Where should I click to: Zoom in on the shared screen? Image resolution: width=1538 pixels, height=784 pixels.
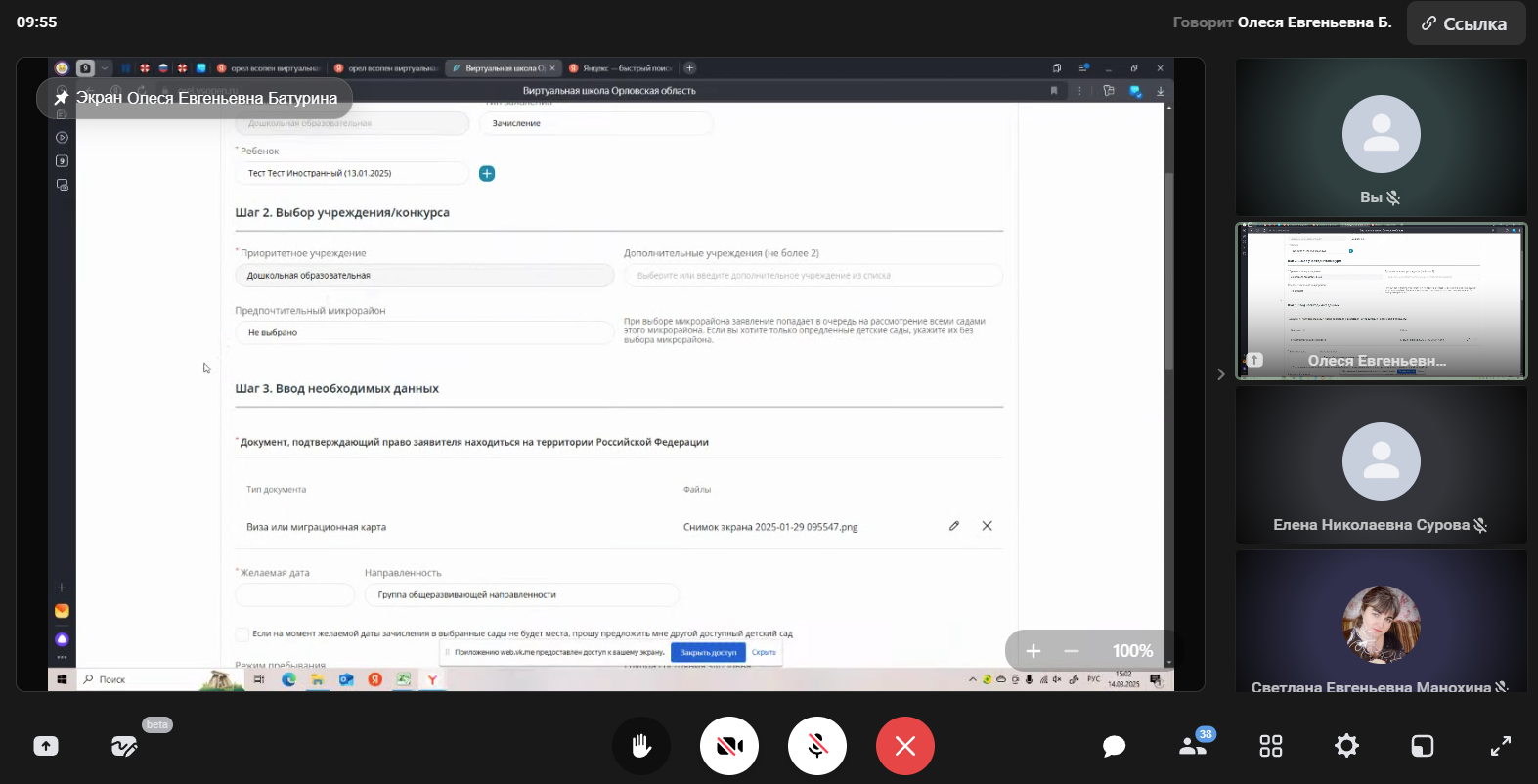pyautogui.click(x=1033, y=651)
